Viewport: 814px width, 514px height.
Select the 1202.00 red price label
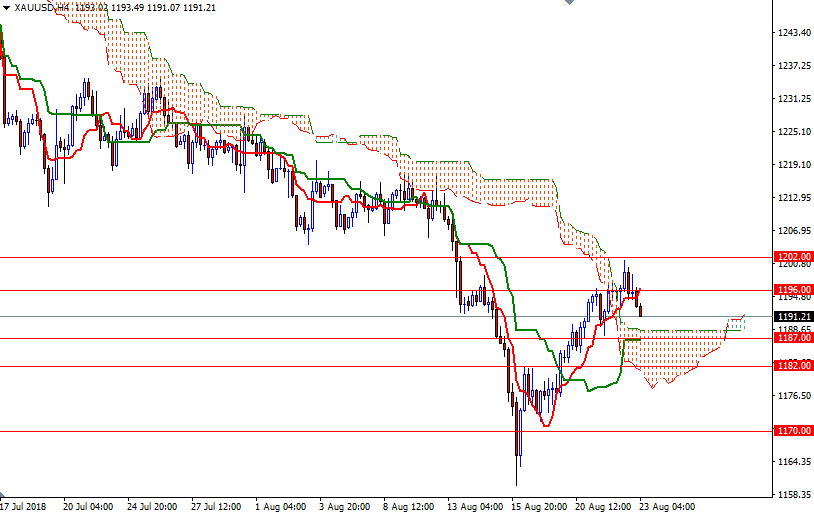tap(793, 257)
